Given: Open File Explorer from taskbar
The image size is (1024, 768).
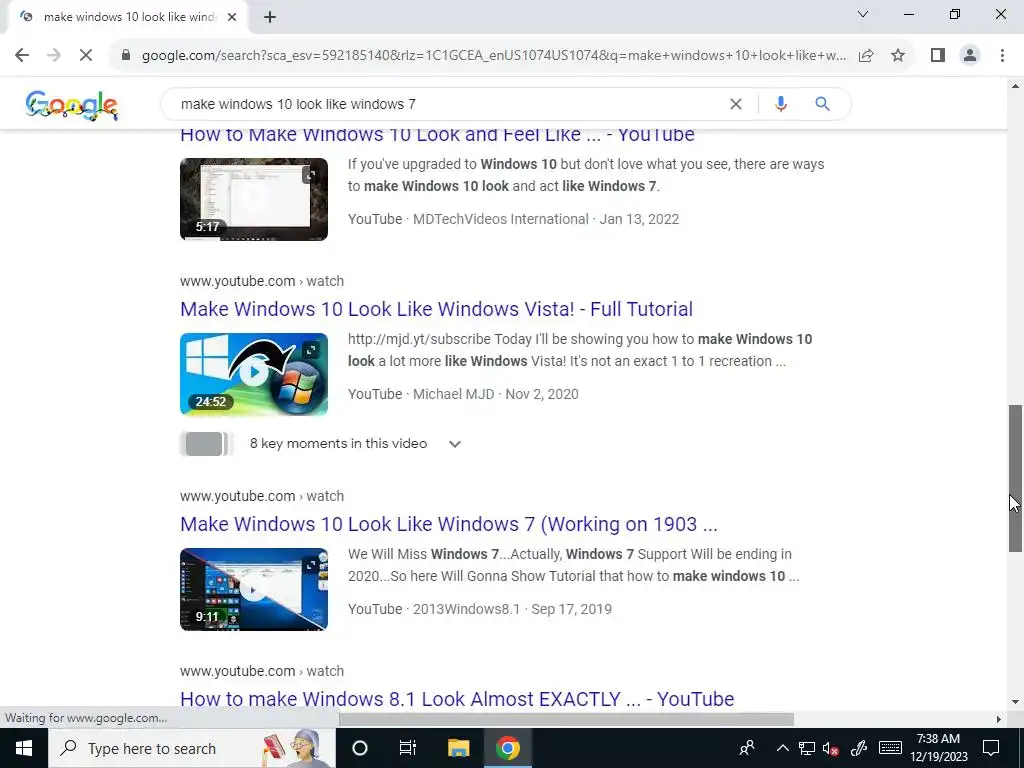Looking at the screenshot, I should [x=458, y=748].
